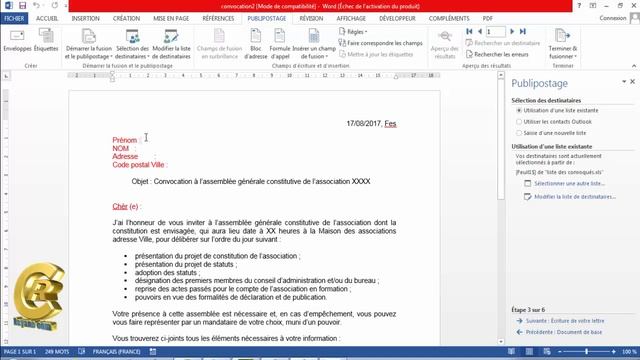This screenshot has width=640, height=360.
Task: Open Insérer un champ de fusion menu
Action: [314, 44]
